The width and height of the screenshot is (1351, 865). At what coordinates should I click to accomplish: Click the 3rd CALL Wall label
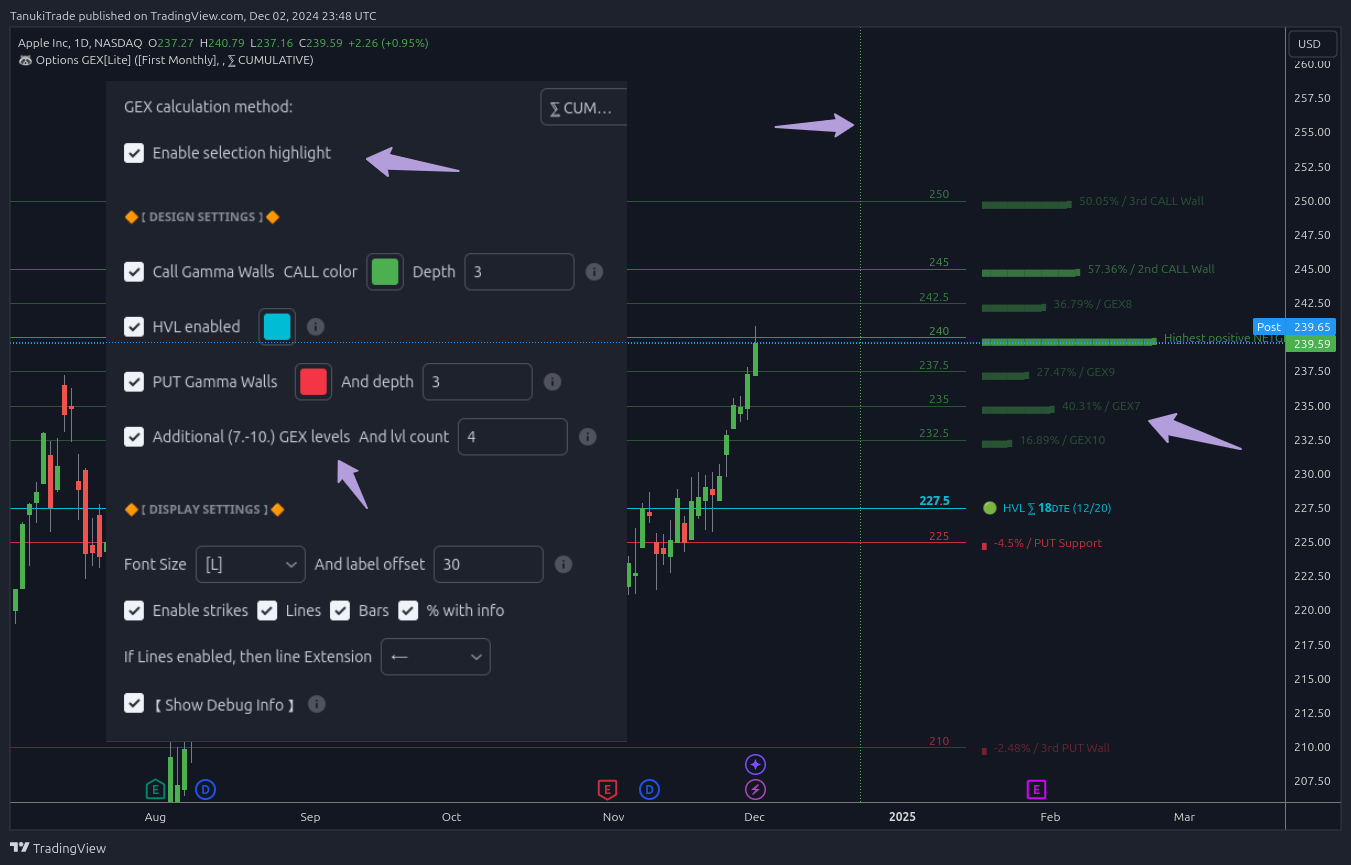pyautogui.click(x=1142, y=201)
